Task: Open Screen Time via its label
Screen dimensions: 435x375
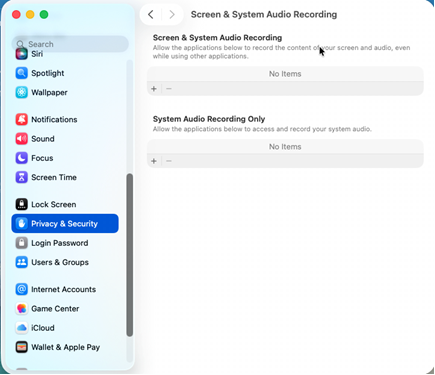Action: [54, 177]
